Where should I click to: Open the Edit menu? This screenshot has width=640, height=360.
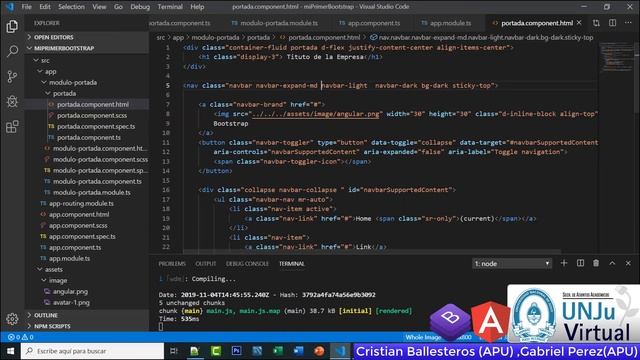(45, 7)
